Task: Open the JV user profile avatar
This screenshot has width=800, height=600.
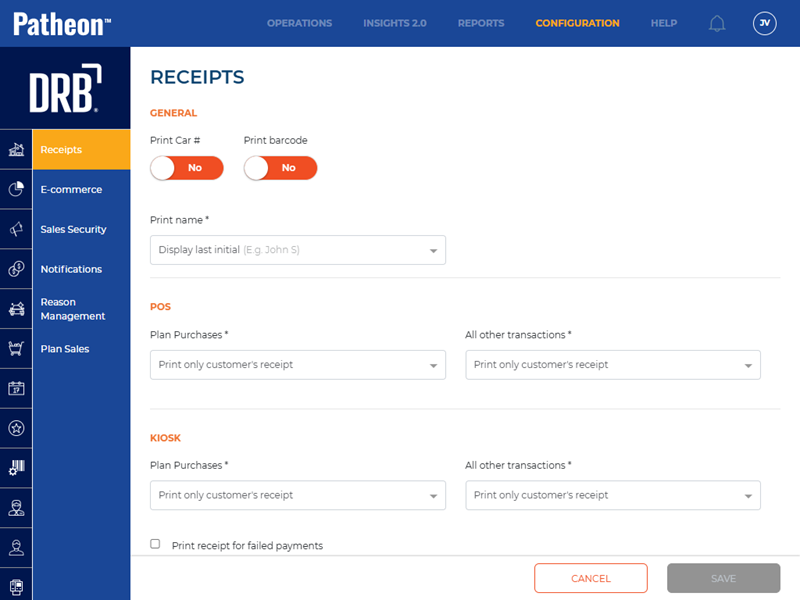Action: (764, 23)
